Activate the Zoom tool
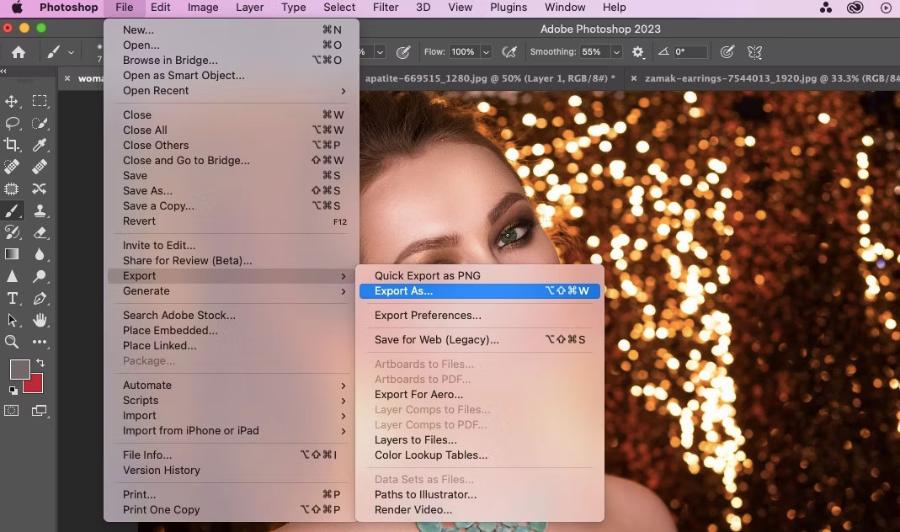 12,342
